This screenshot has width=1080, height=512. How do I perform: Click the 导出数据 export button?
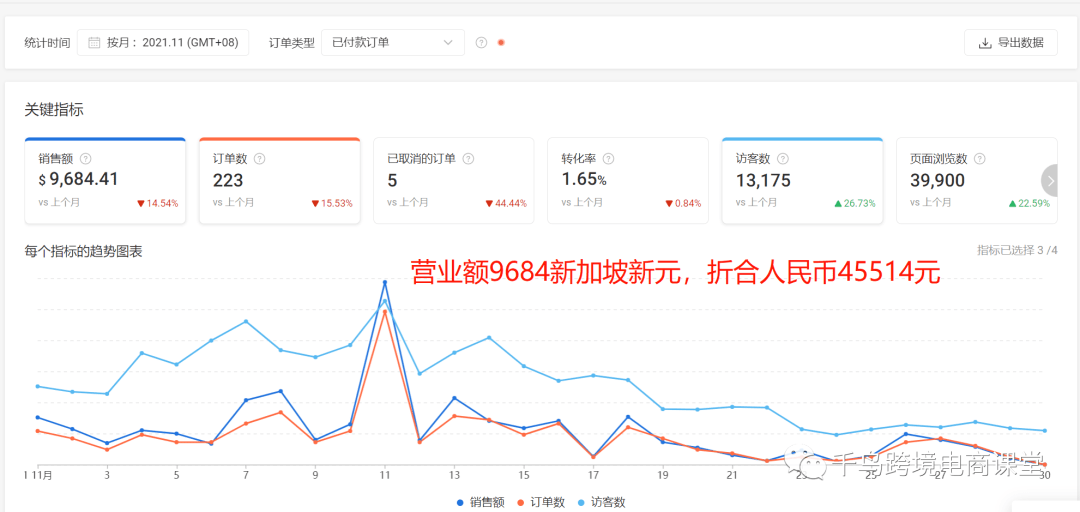tap(1010, 43)
